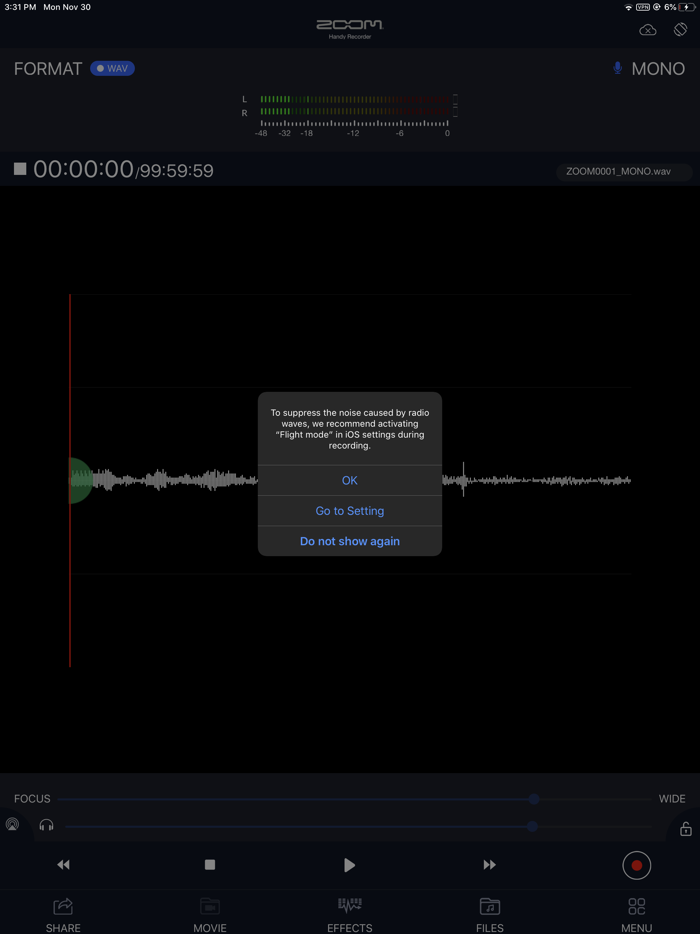Tap OK in the flight mode alert
This screenshot has height=934, width=700.
[x=350, y=480]
